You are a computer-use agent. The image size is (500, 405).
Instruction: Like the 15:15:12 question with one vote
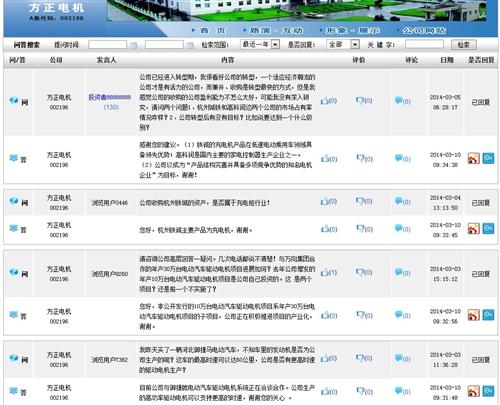click(329, 273)
